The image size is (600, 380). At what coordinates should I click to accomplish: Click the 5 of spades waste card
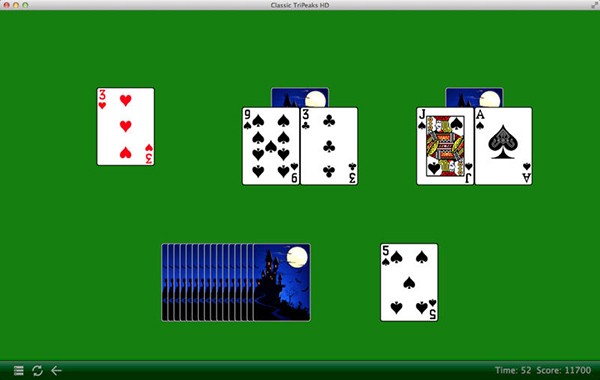click(x=409, y=282)
